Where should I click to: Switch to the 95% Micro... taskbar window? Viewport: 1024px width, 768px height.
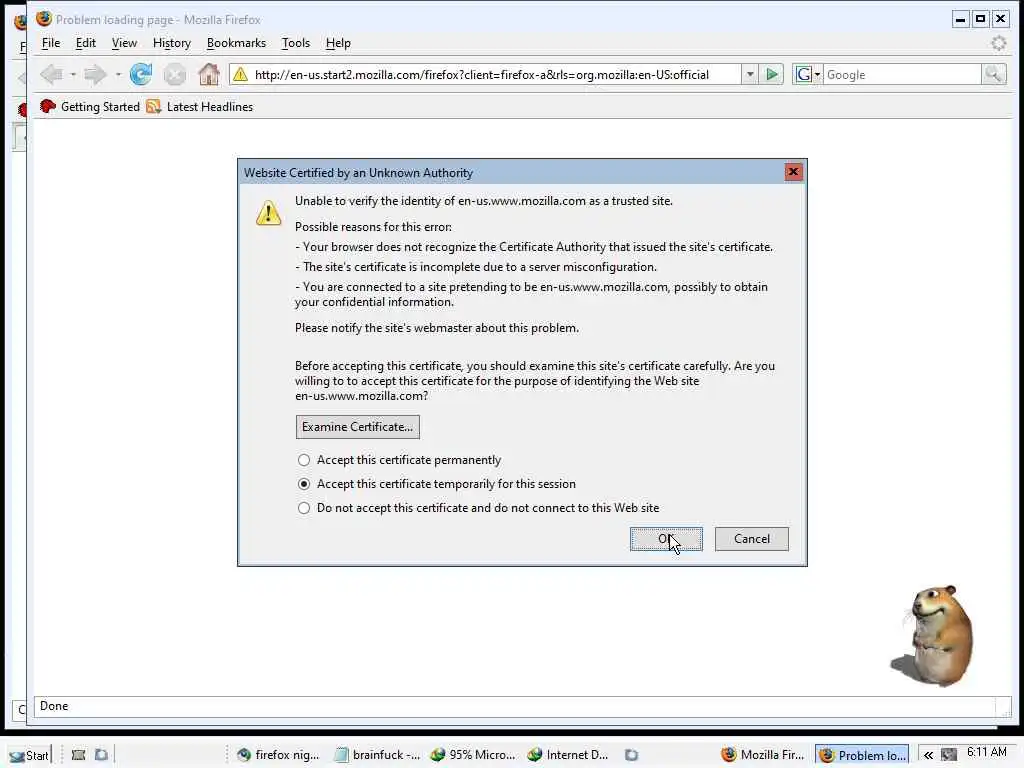tap(473, 755)
